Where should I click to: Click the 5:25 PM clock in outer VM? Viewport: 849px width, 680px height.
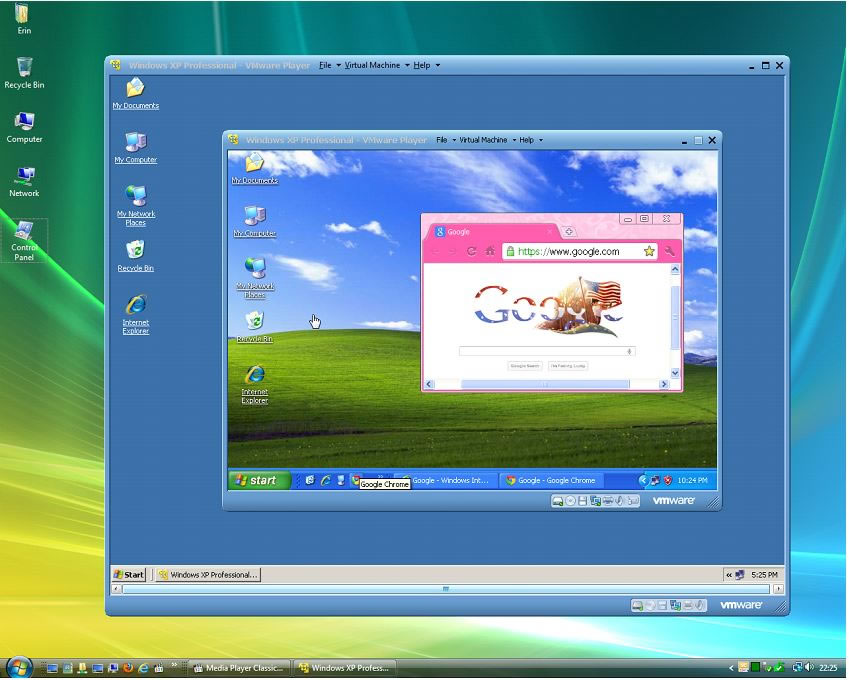click(764, 575)
